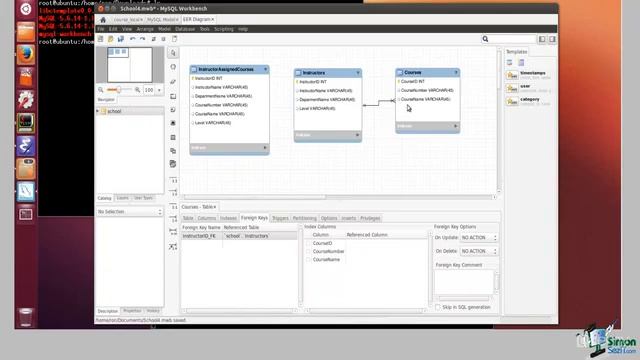Tick the CourseID index column checkbox
Screen dimensions: 640x360
pos(309,243)
